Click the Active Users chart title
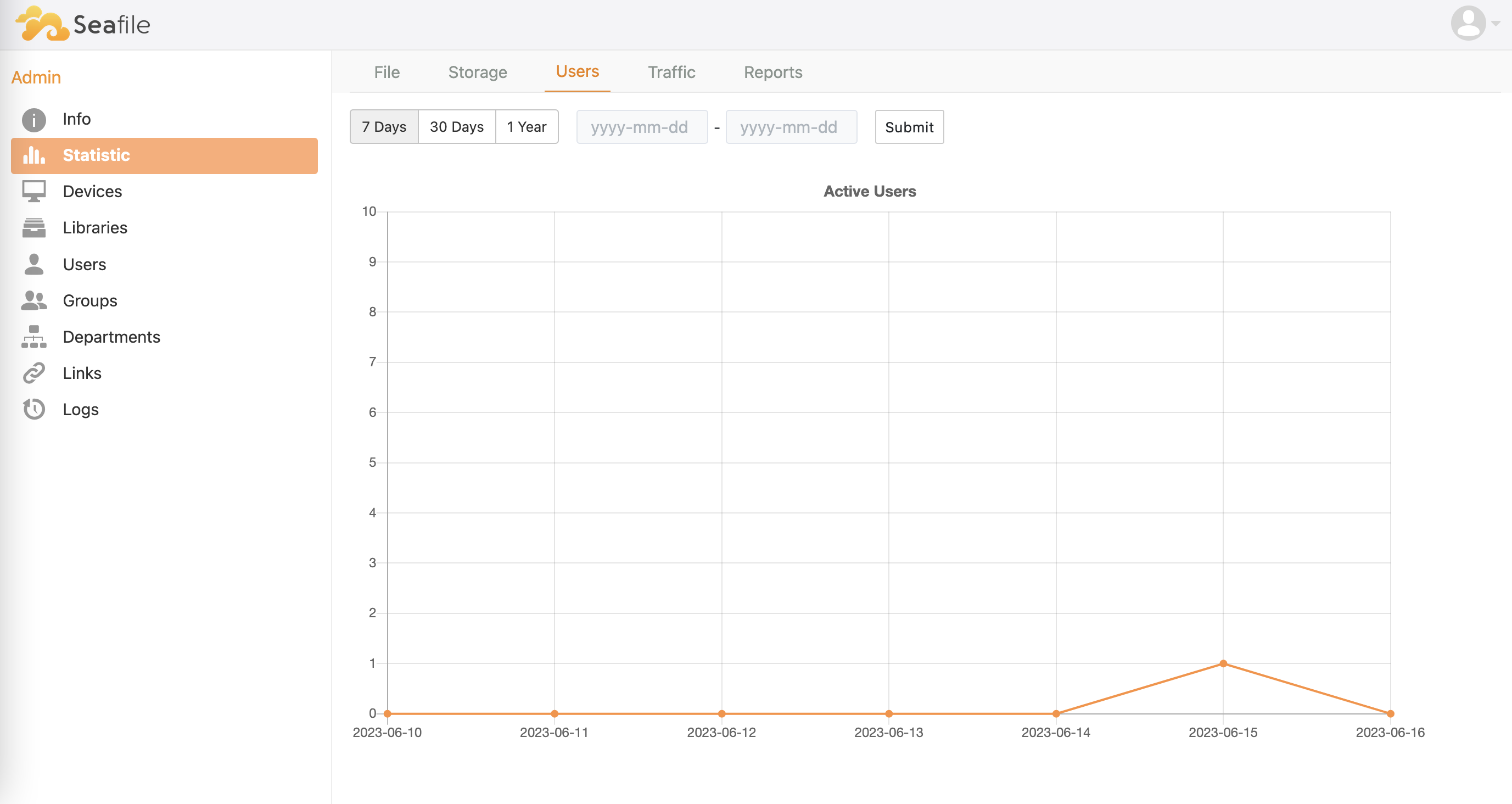The width and height of the screenshot is (1512, 804). pos(869,192)
